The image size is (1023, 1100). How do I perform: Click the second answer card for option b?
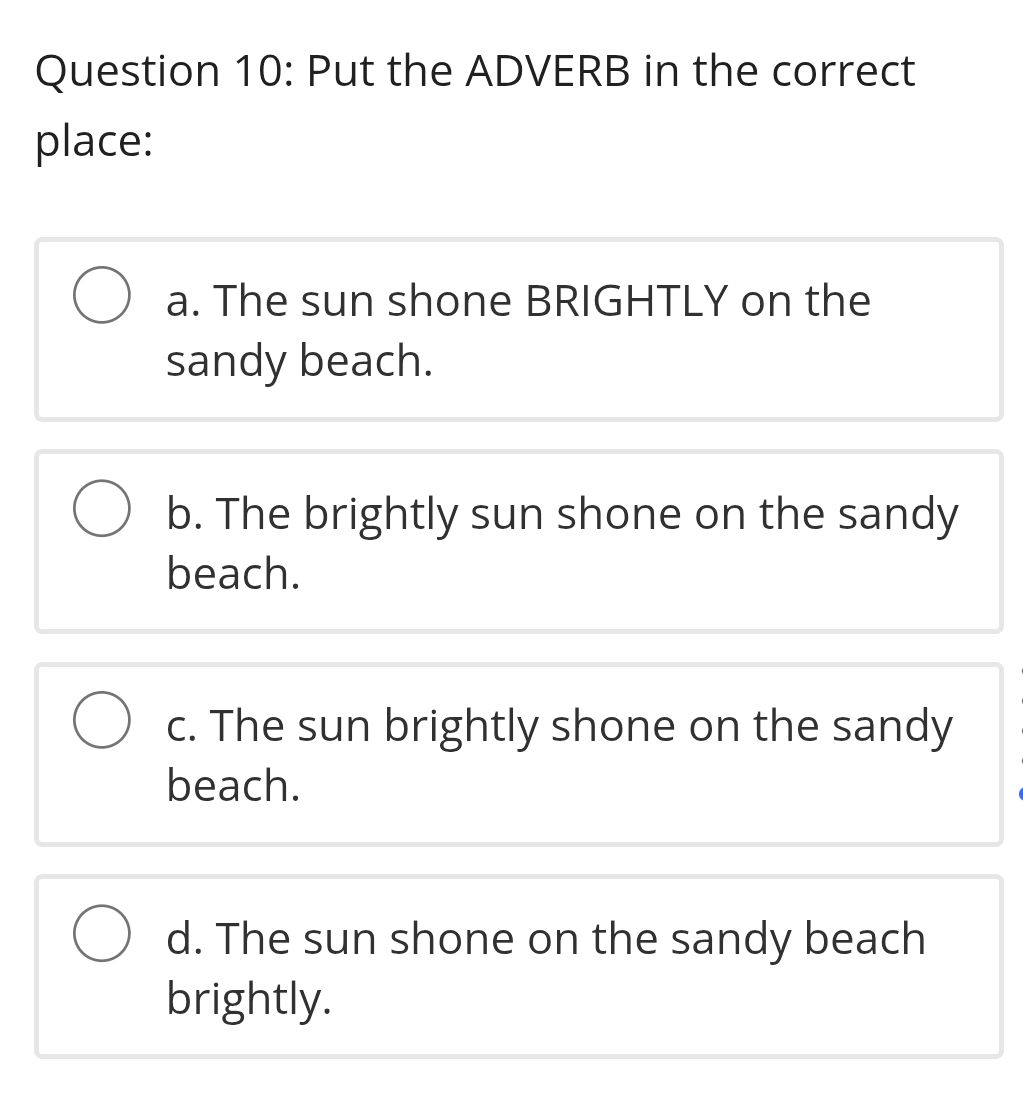(x=519, y=540)
